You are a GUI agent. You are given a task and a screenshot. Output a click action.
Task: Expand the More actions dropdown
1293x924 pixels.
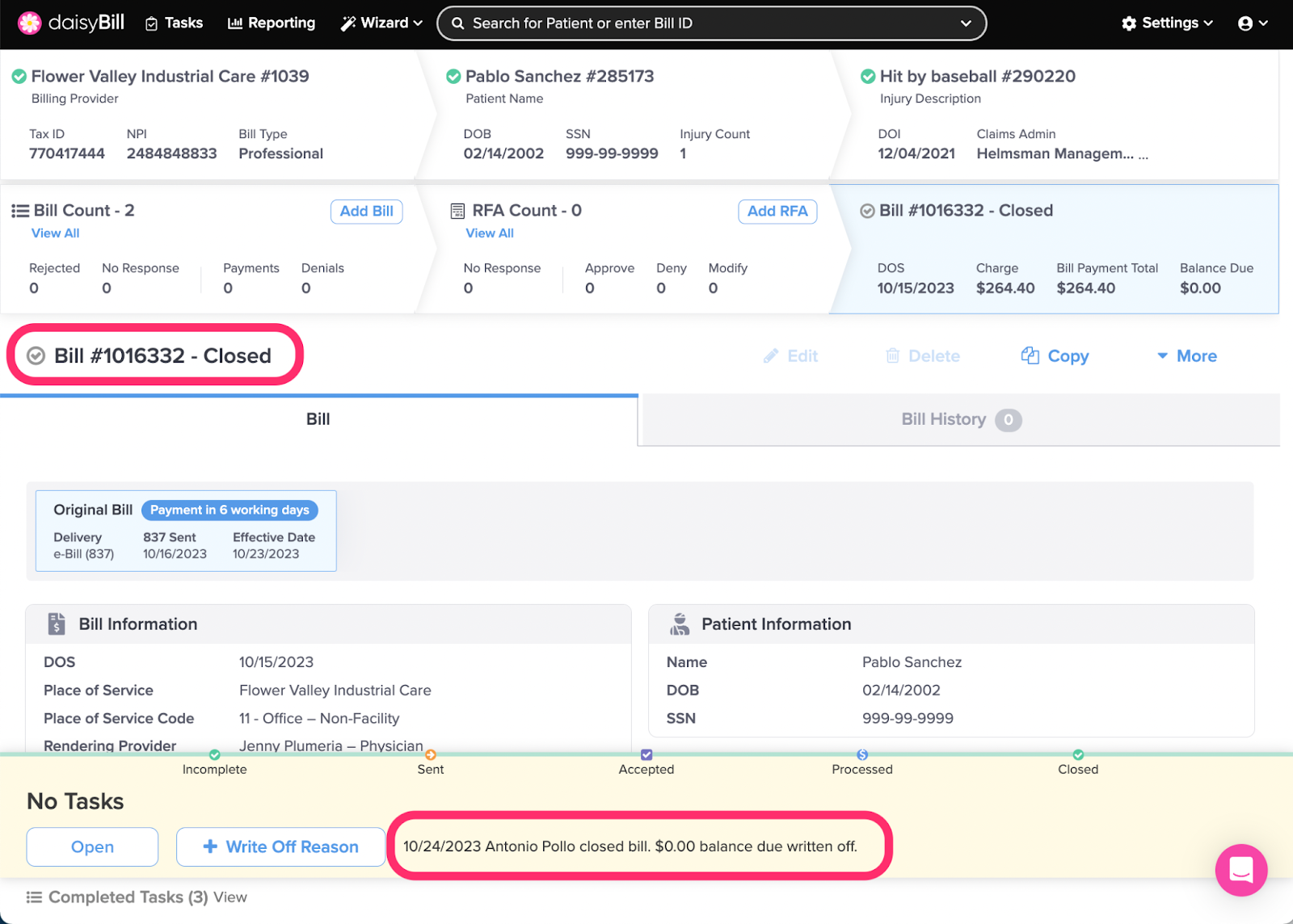1186,356
